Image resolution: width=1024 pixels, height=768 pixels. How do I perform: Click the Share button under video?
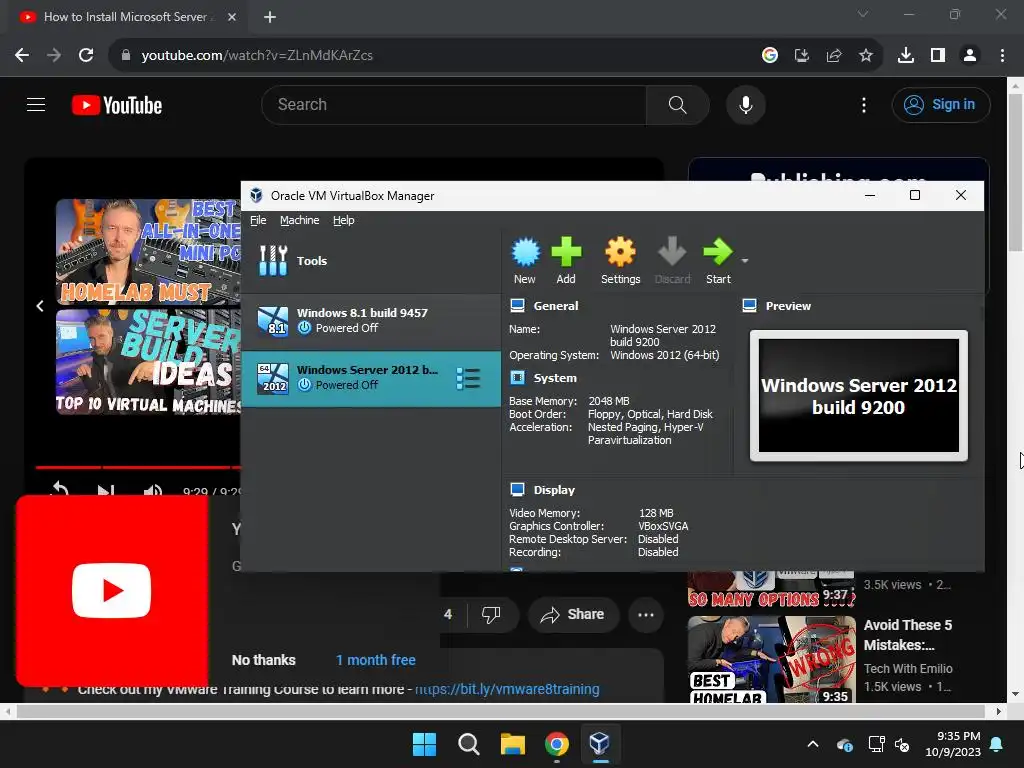573,615
